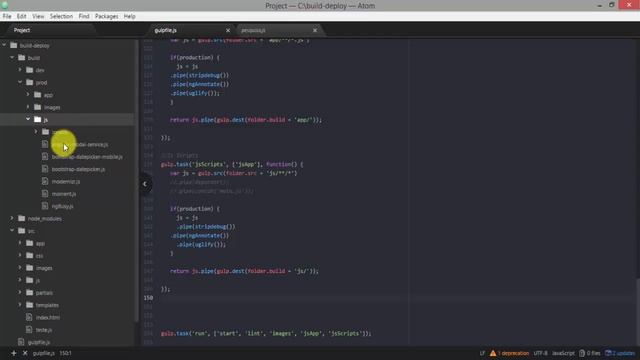
Task: Click the moment.js file icon
Action: click(45, 193)
